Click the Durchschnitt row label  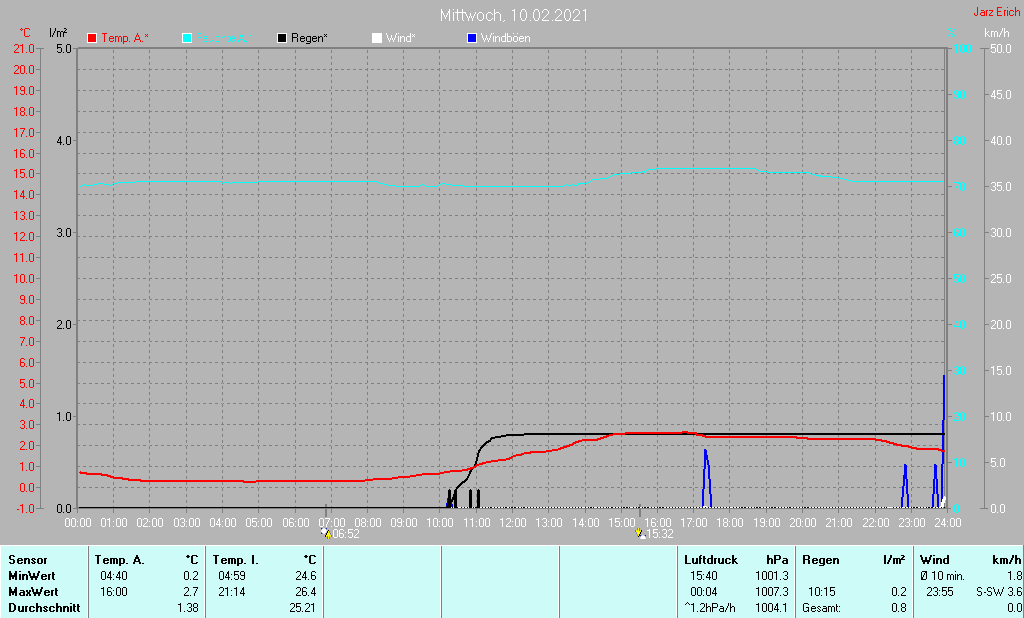click(x=44, y=608)
